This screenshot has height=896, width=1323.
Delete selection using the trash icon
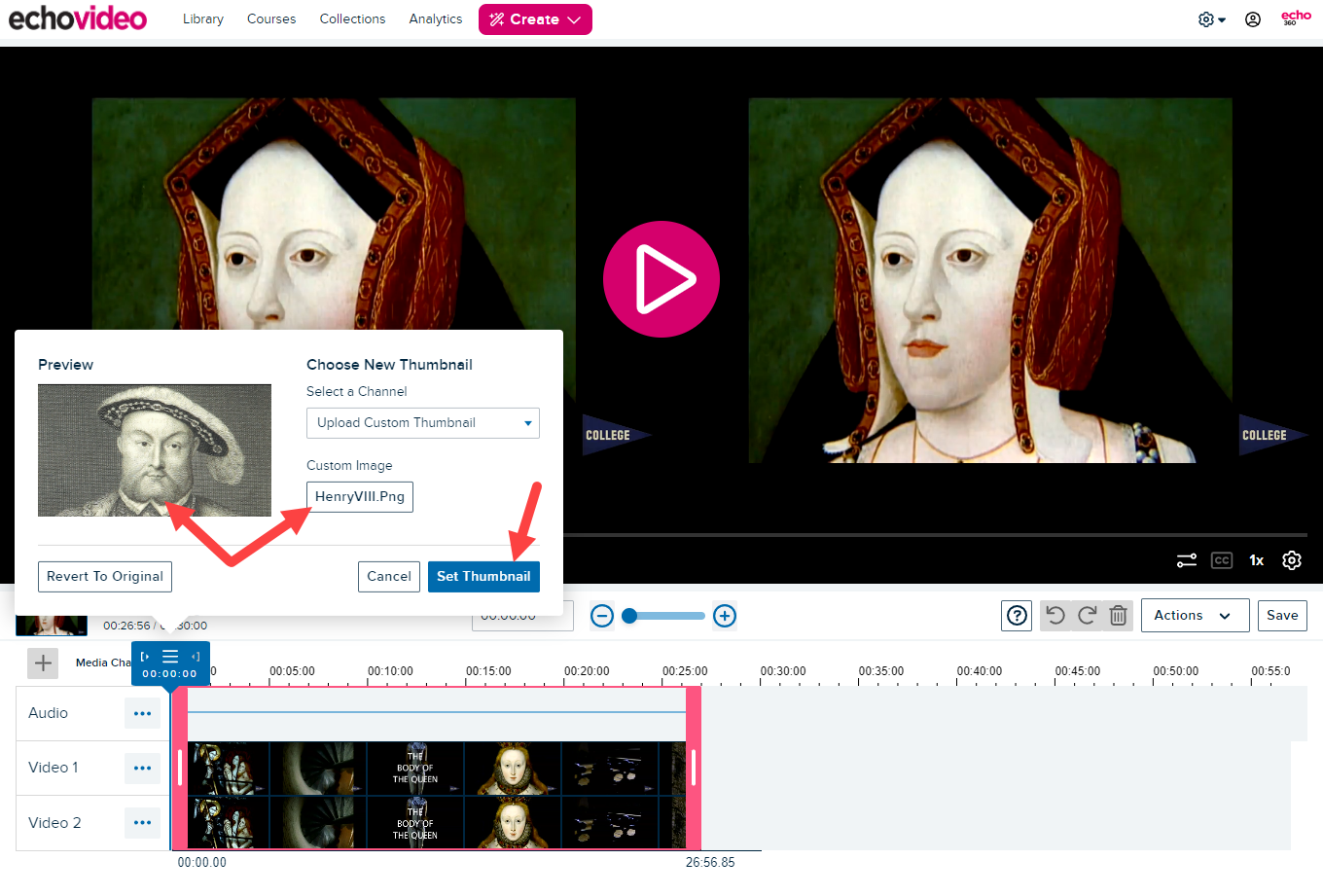point(1117,615)
